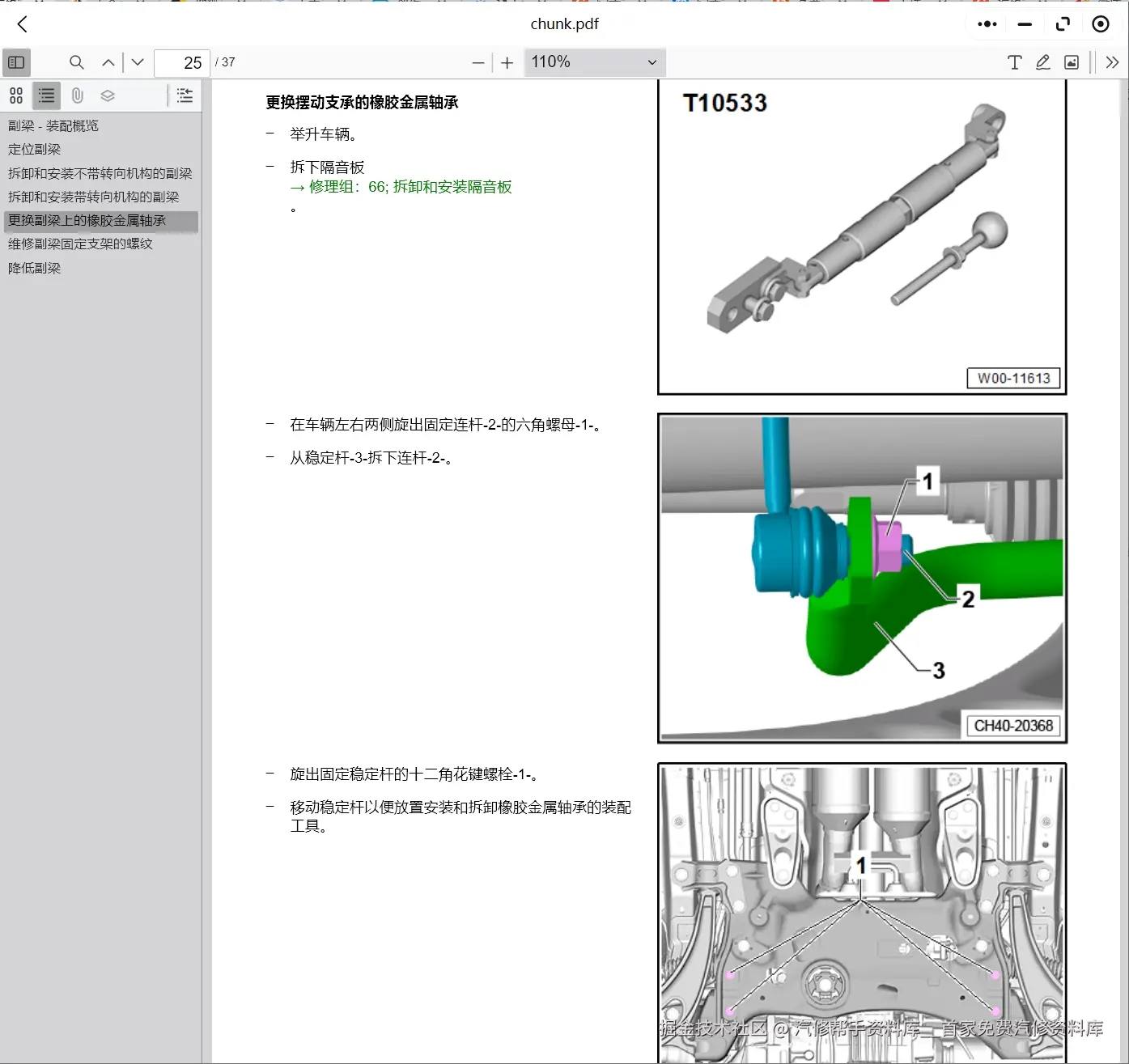Toggle the sidebar panel visibility
The image size is (1129, 1064).
pyautogui.click(x=16, y=62)
